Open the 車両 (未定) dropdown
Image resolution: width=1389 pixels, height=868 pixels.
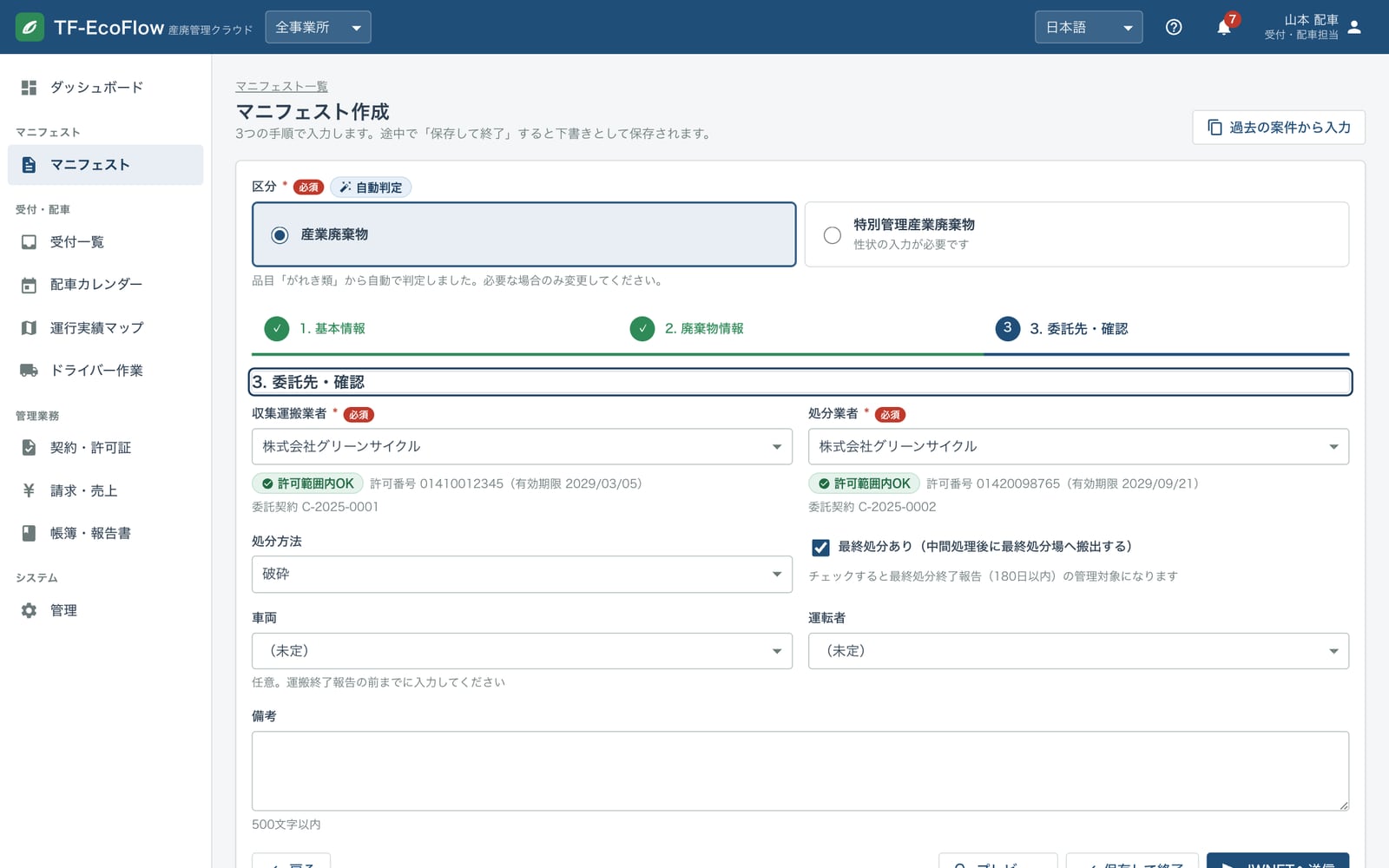click(522, 651)
